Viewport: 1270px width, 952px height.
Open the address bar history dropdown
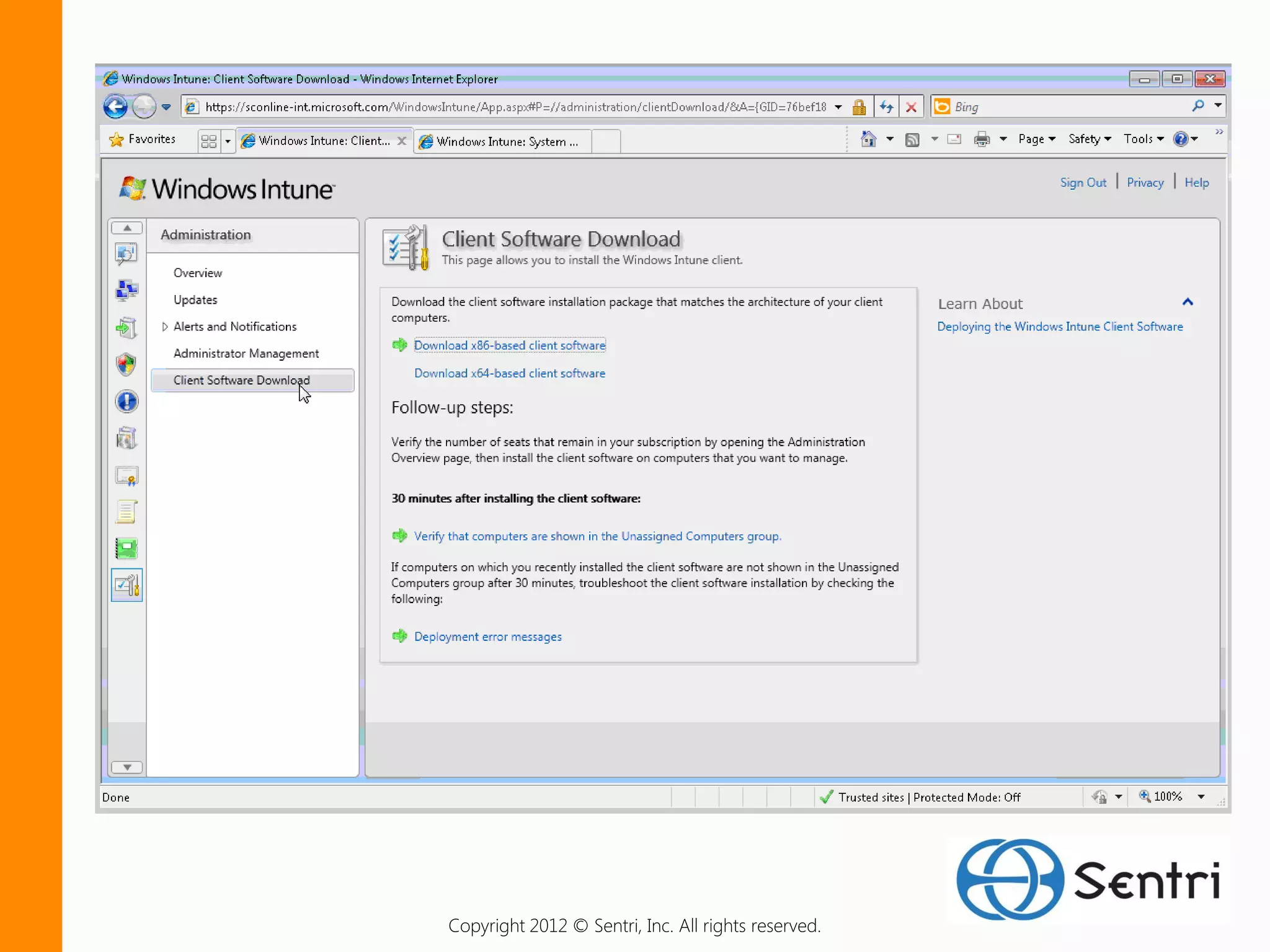838,107
